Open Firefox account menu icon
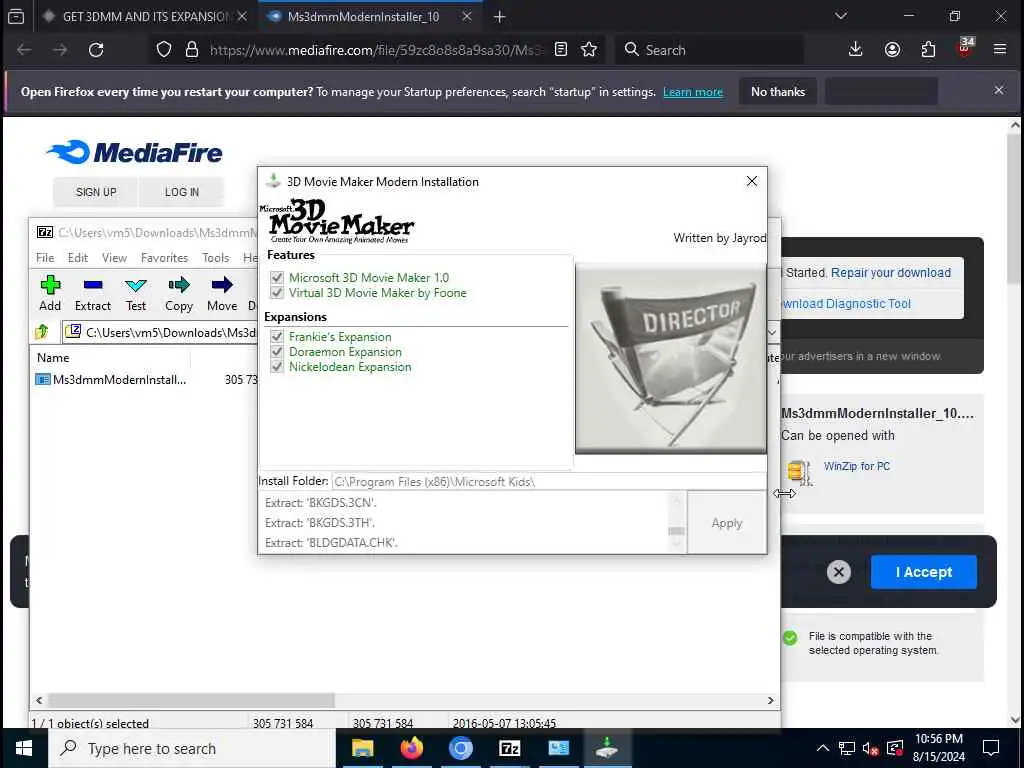 click(x=892, y=50)
